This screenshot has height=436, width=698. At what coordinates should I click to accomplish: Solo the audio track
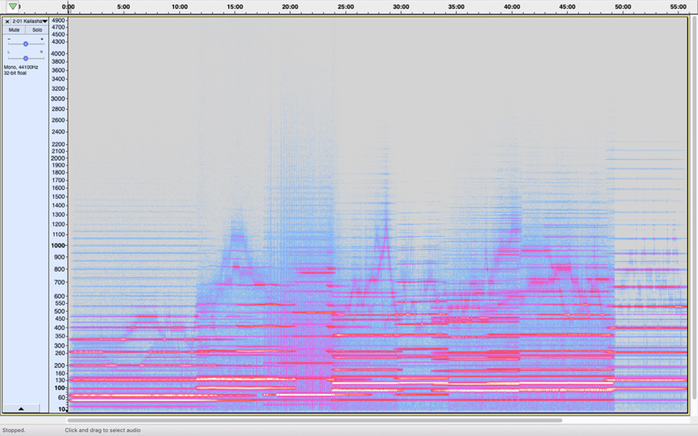pos(37,30)
